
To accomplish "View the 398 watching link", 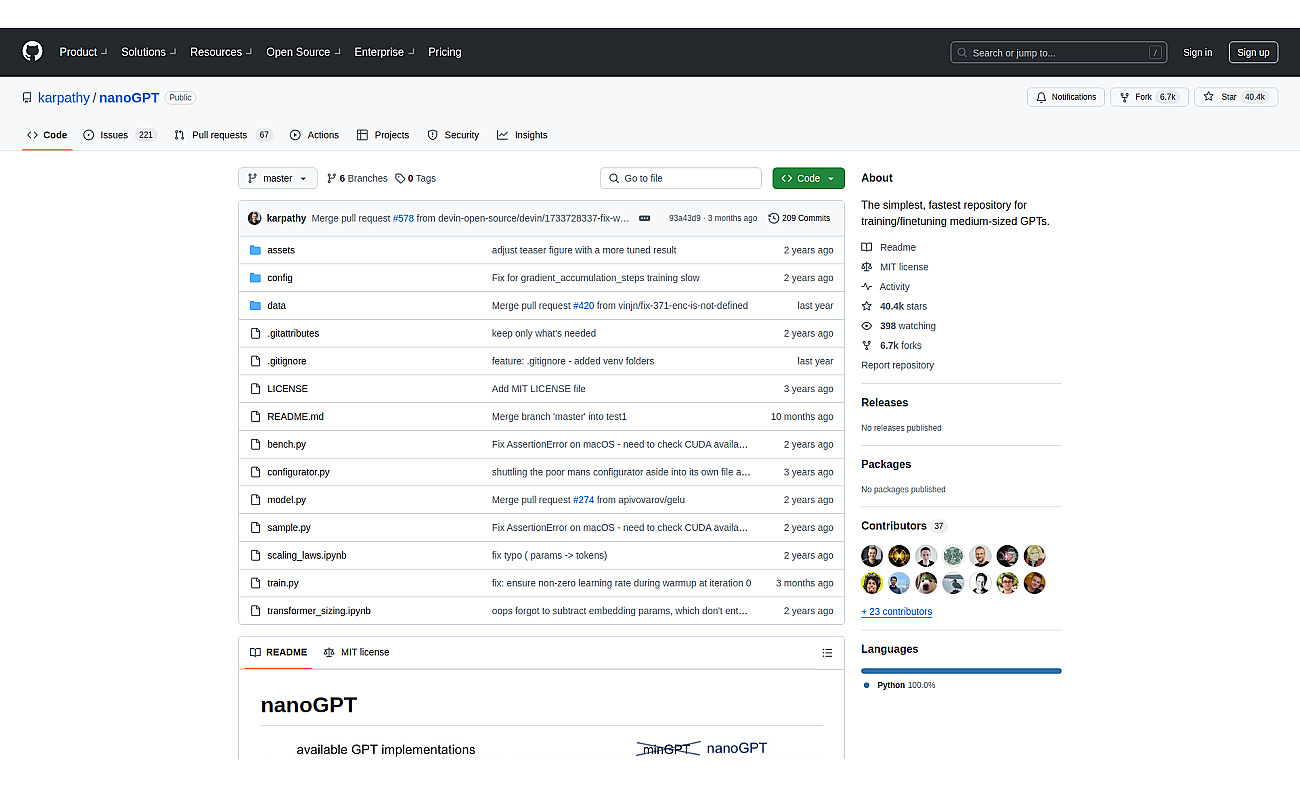I will pyautogui.click(x=899, y=326).
